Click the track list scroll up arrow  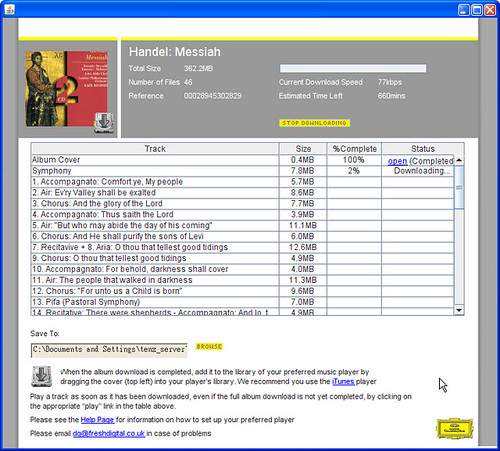click(459, 160)
